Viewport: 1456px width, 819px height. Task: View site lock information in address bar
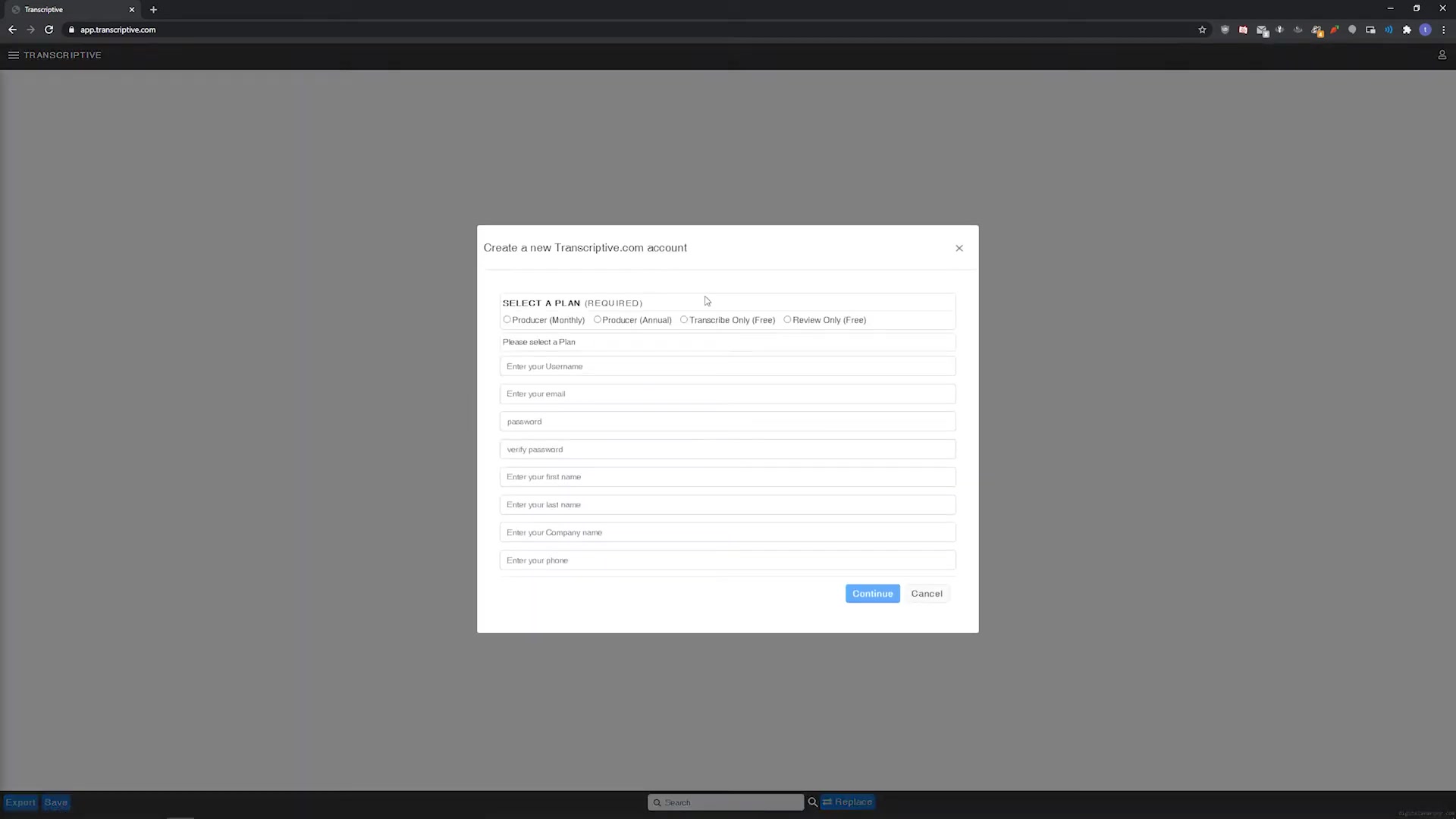tap(71, 30)
